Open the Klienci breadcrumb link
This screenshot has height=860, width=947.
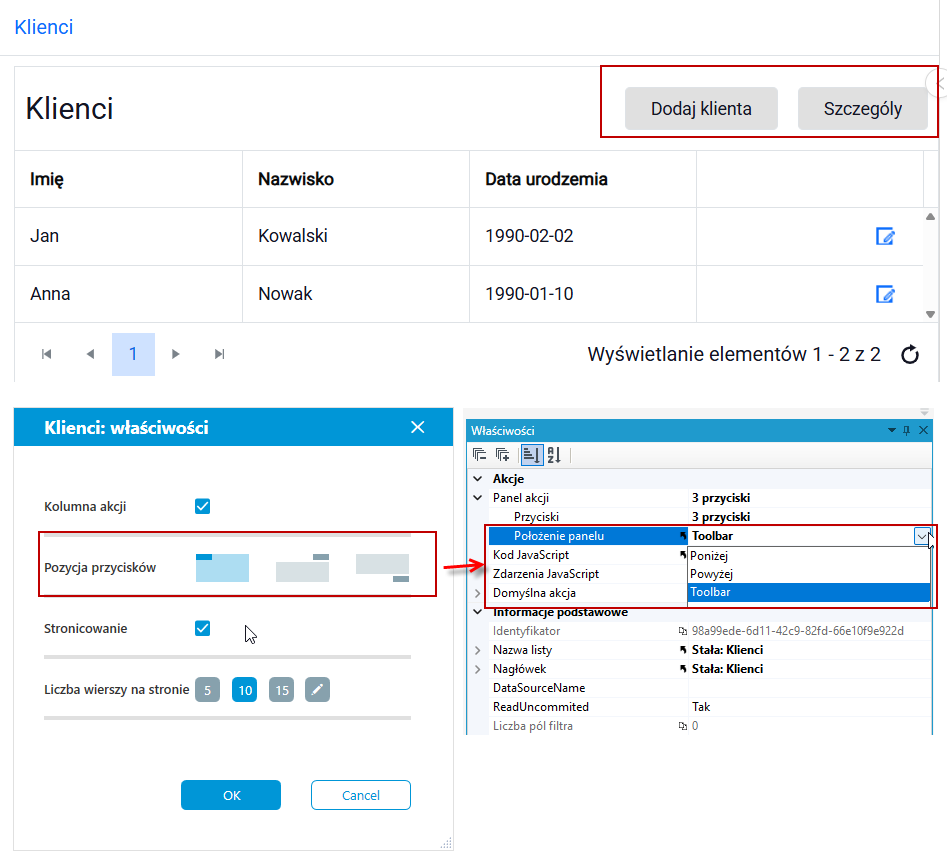pyautogui.click(x=43, y=27)
